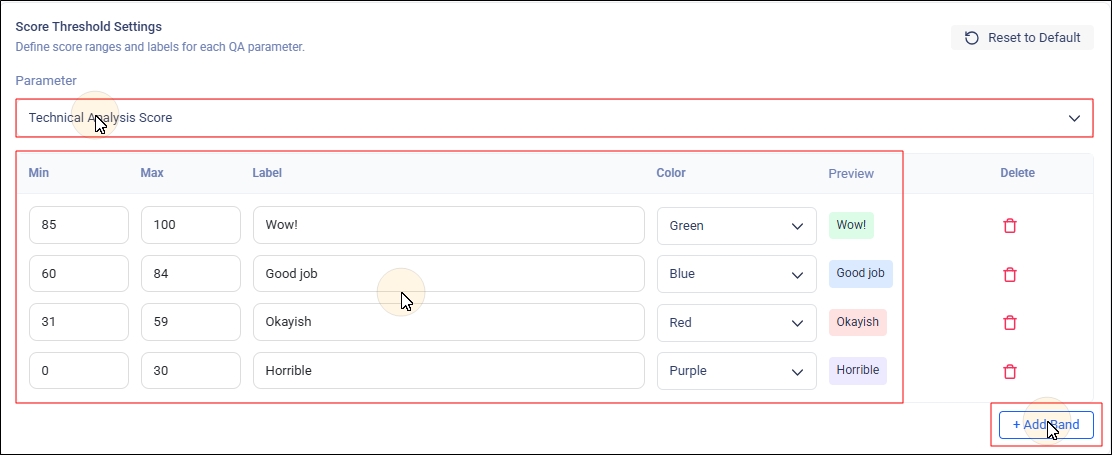
Task: Open the Technical Analysis Score parameter dropdown
Action: (x=554, y=118)
